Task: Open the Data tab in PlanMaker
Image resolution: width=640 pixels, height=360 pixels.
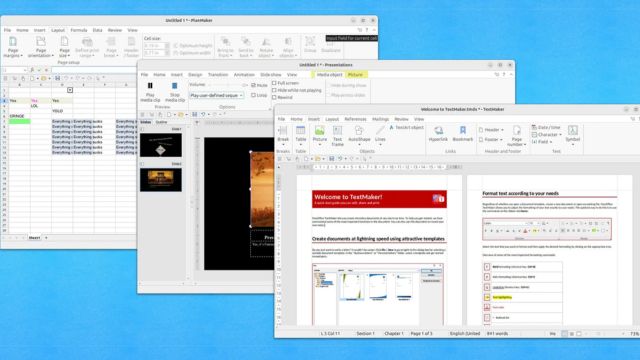Action: 98,30
